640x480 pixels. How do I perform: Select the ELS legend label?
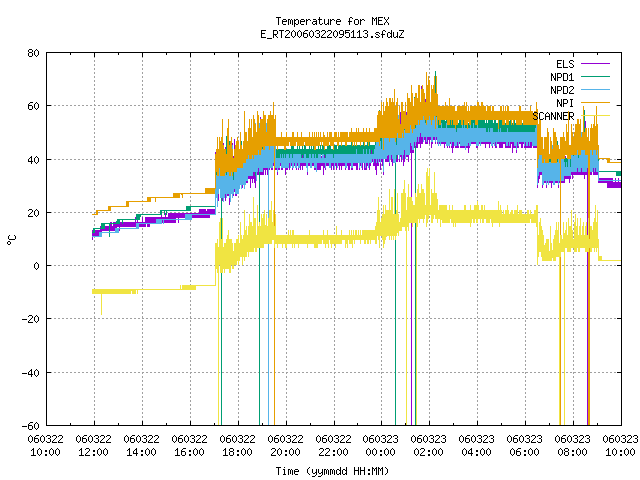pos(565,64)
